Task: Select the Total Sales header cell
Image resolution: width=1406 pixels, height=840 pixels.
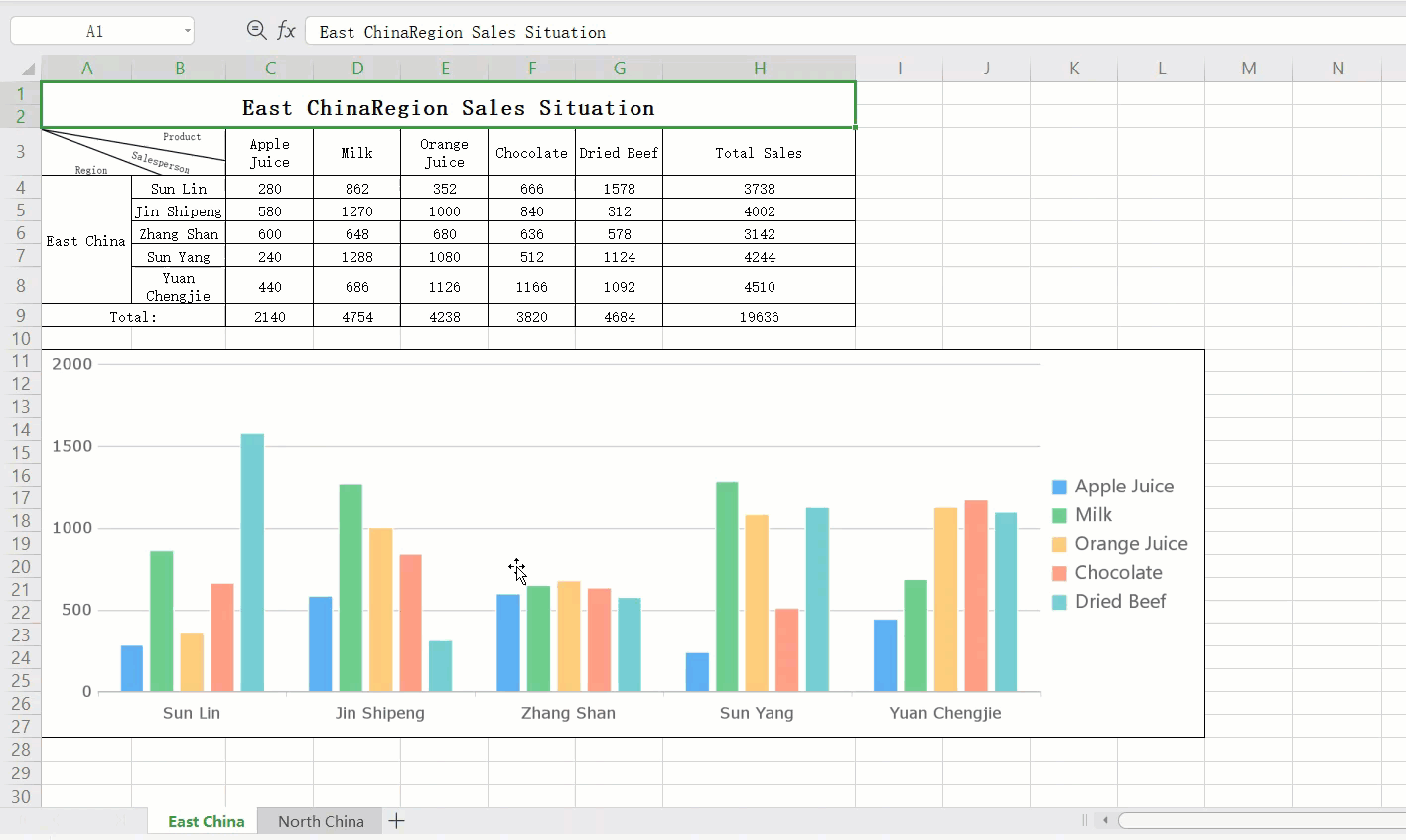Action: [x=759, y=152]
